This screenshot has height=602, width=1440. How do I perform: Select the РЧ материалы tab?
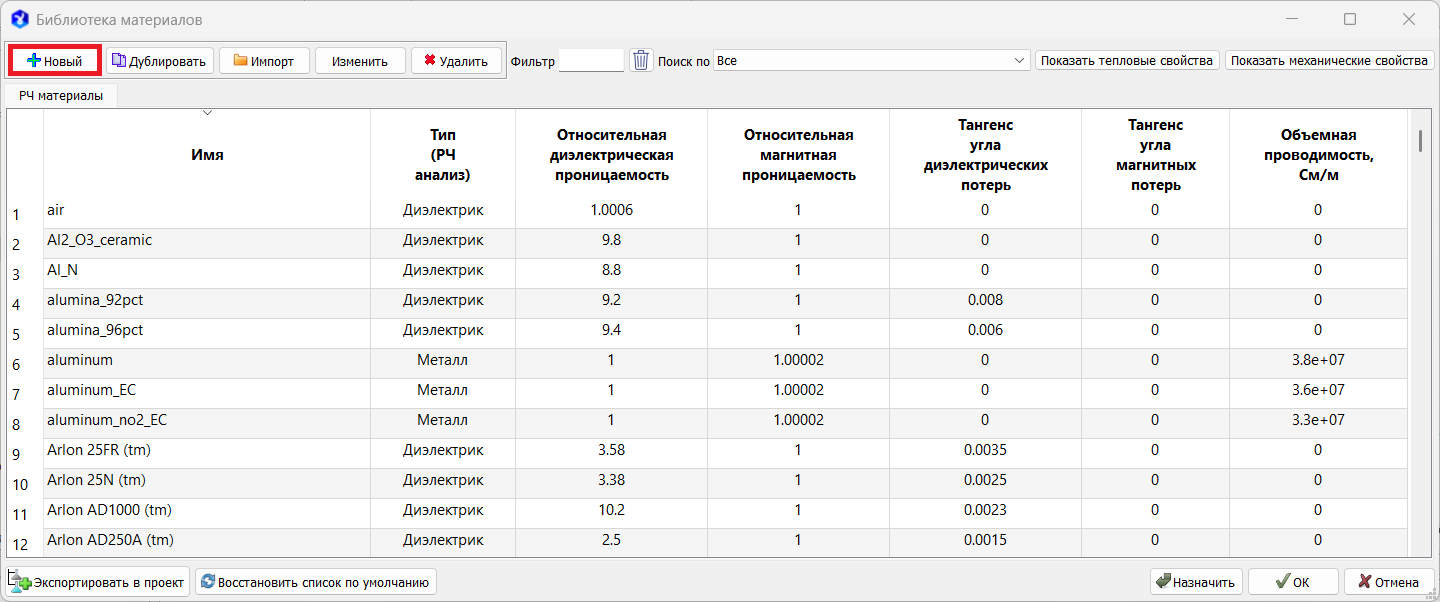(x=61, y=96)
